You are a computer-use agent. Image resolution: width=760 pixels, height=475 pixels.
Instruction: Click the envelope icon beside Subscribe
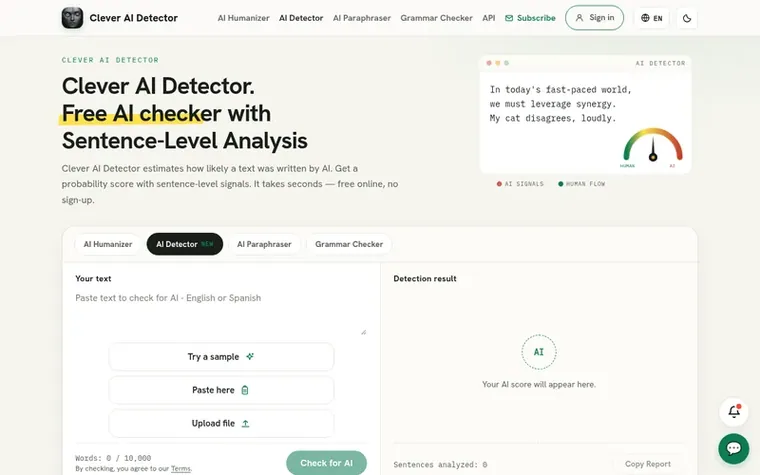pos(509,18)
